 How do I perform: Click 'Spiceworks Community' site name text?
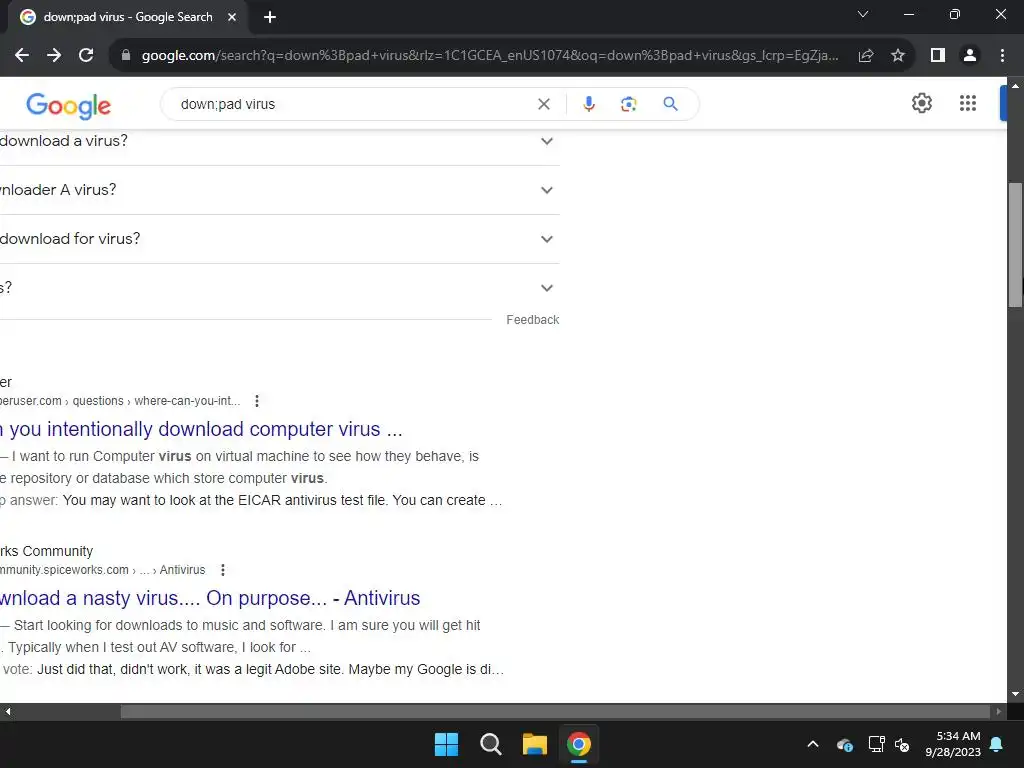pyautogui.click(x=46, y=551)
